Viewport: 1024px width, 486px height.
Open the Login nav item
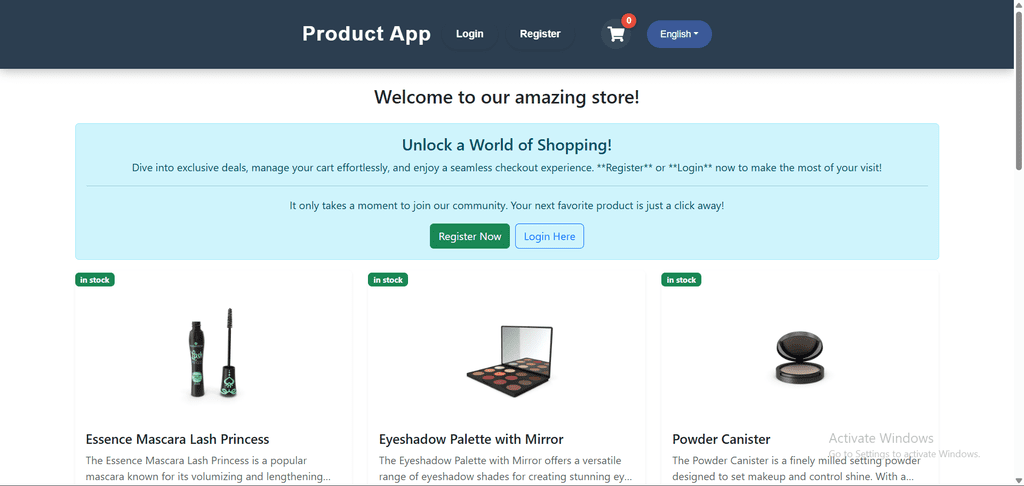[470, 34]
